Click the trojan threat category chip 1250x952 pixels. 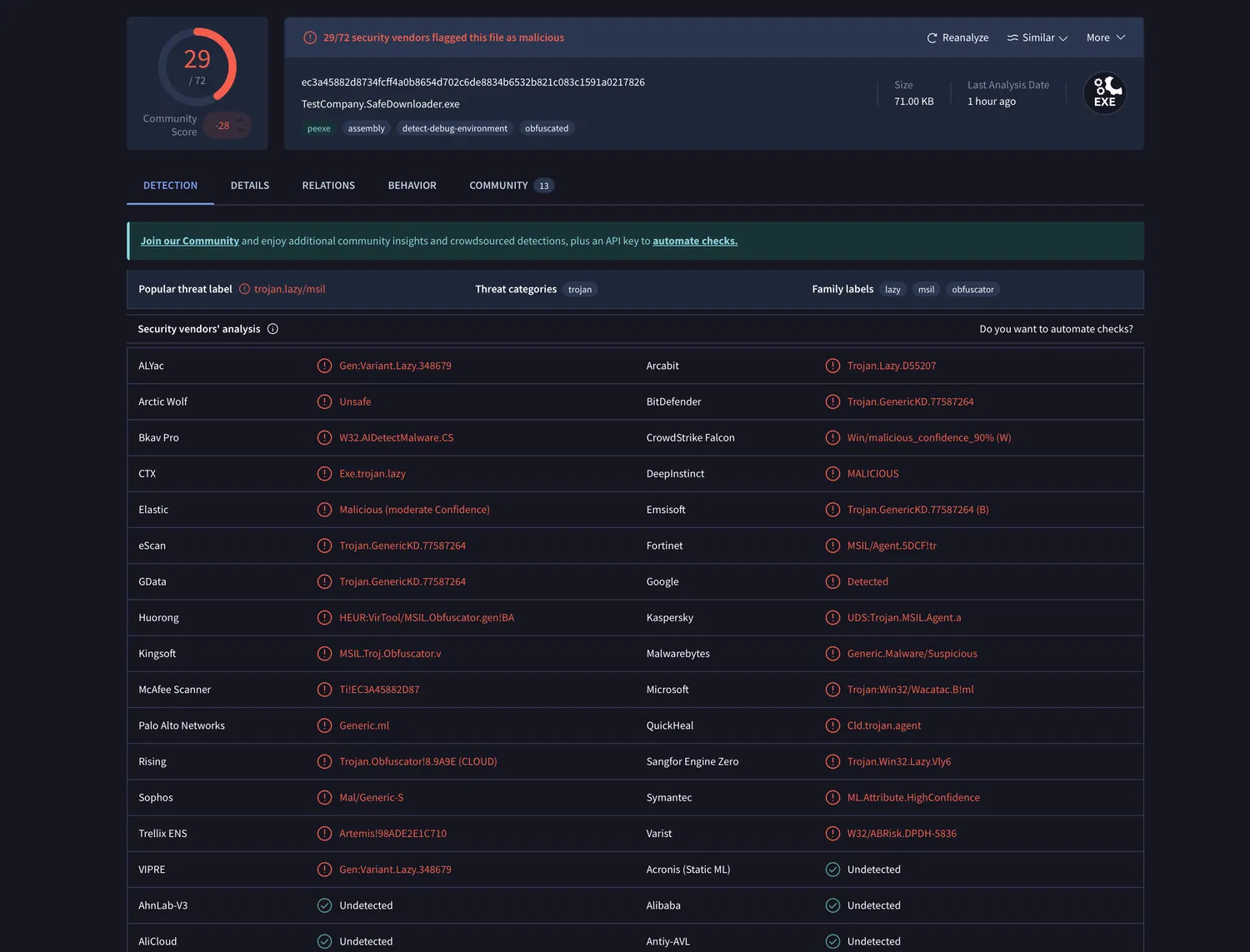pos(580,290)
